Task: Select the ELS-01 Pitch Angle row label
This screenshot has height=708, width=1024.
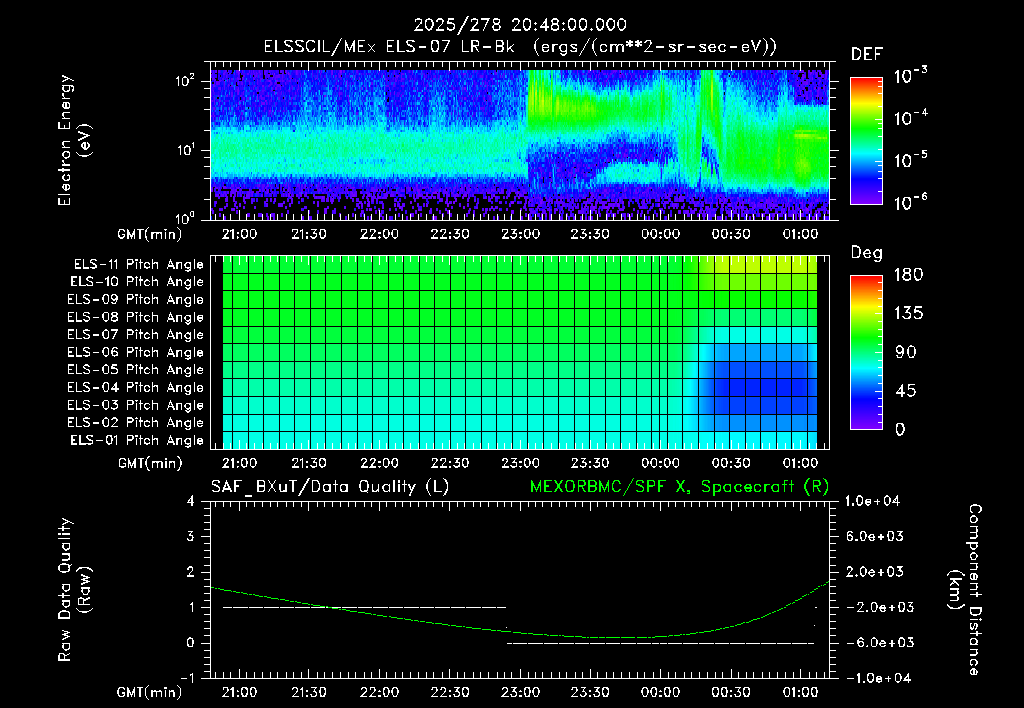Action: [137, 440]
